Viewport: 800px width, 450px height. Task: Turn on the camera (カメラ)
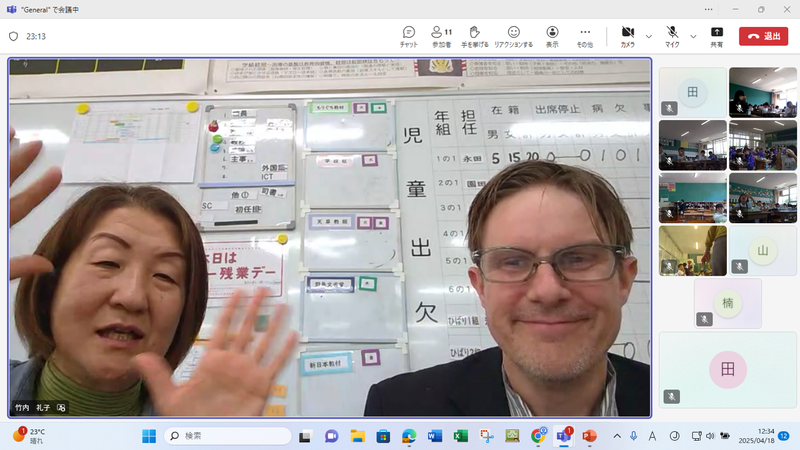click(x=627, y=37)
